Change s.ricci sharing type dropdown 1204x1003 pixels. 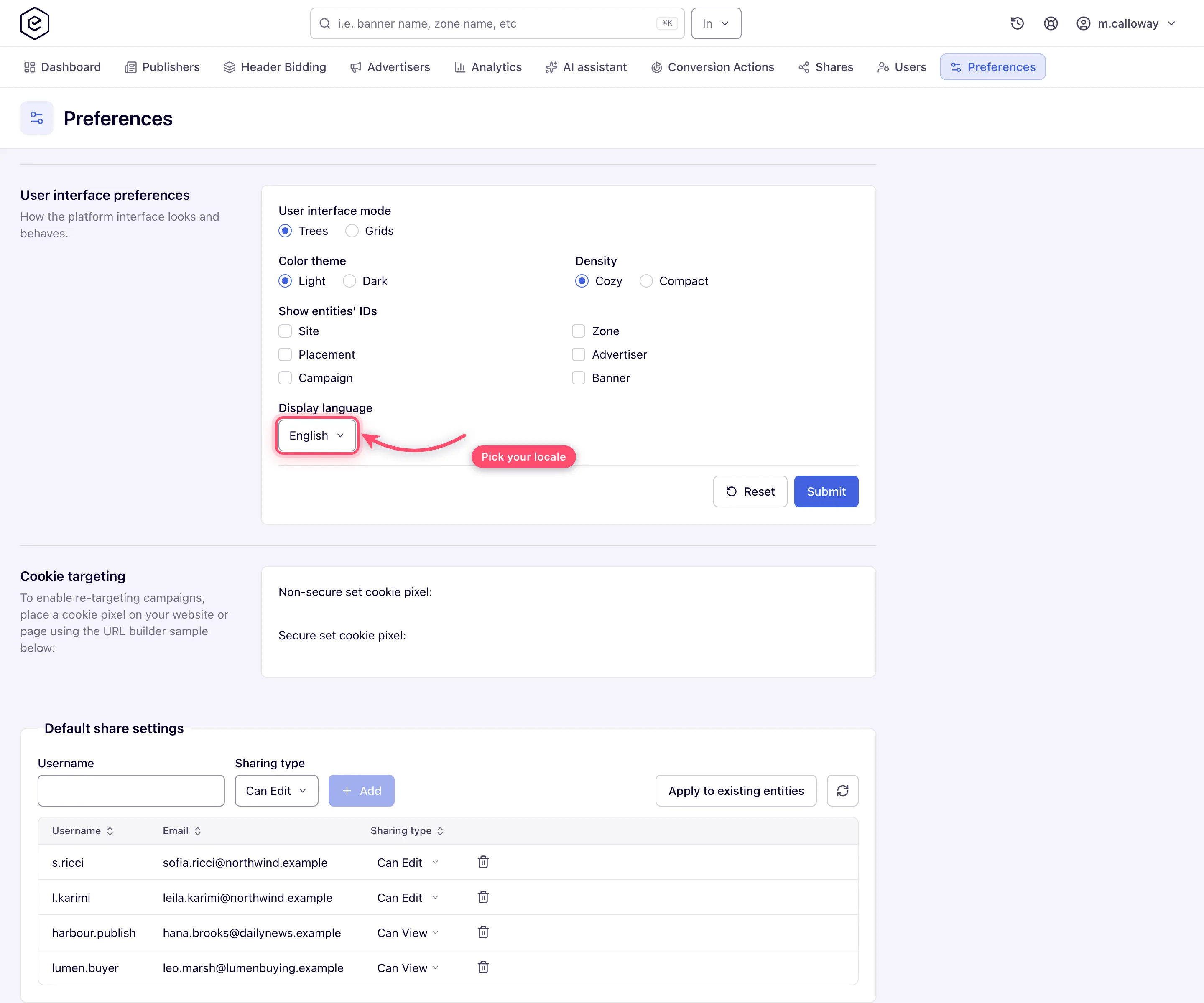point(408,863)
